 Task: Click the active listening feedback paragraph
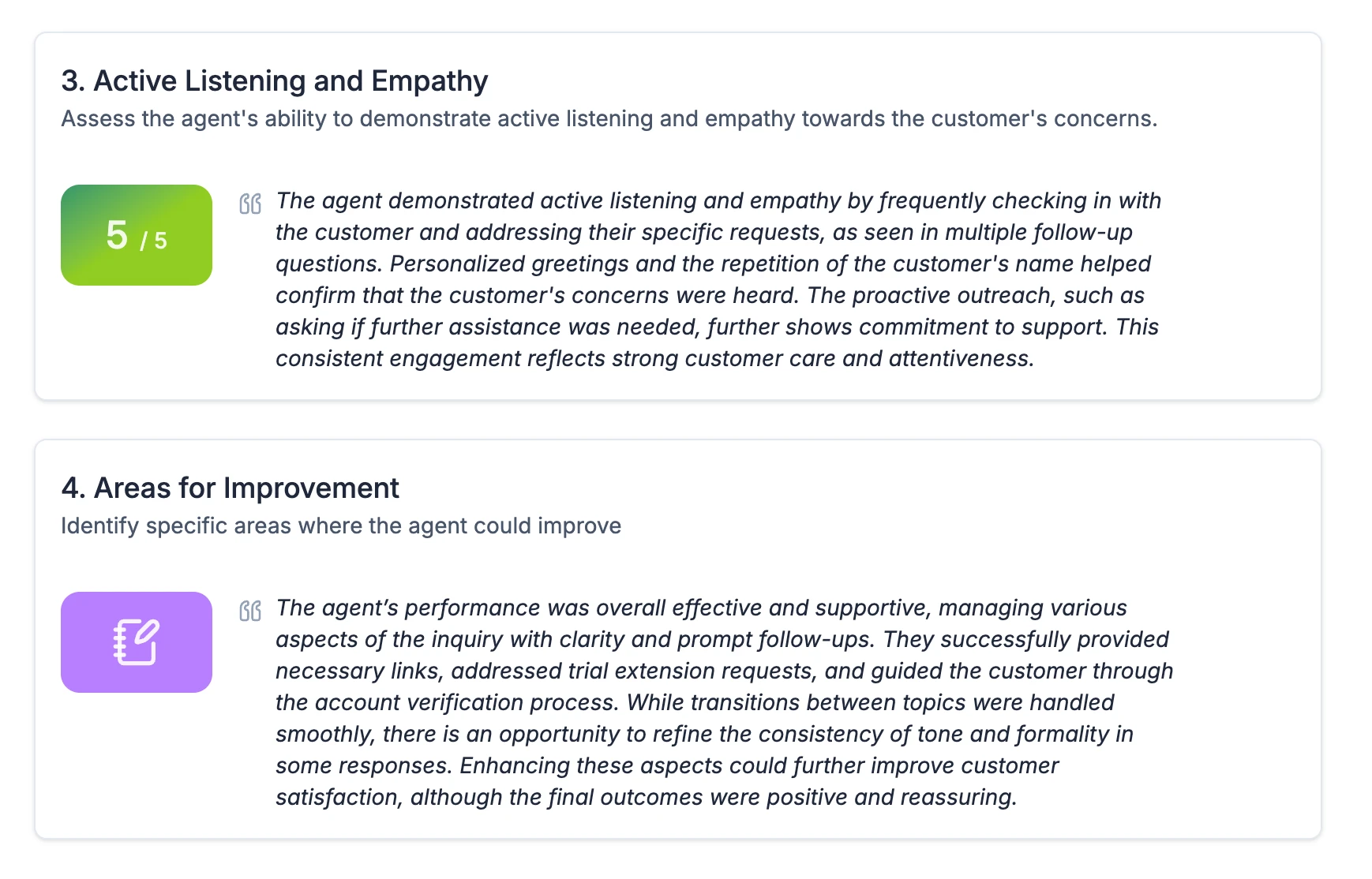(x=718, y=279)
